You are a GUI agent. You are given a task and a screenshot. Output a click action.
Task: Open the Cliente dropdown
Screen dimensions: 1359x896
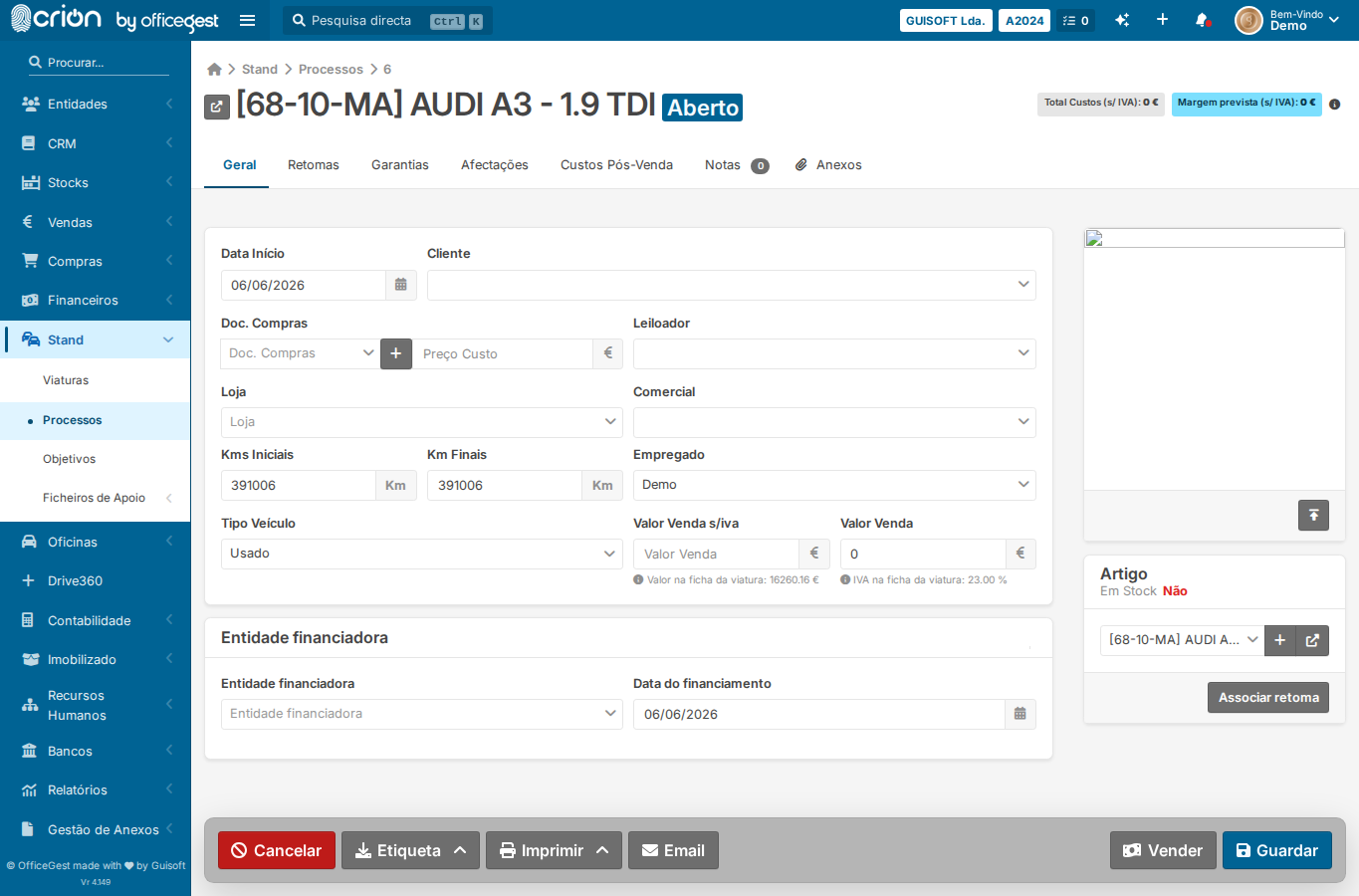732,285
